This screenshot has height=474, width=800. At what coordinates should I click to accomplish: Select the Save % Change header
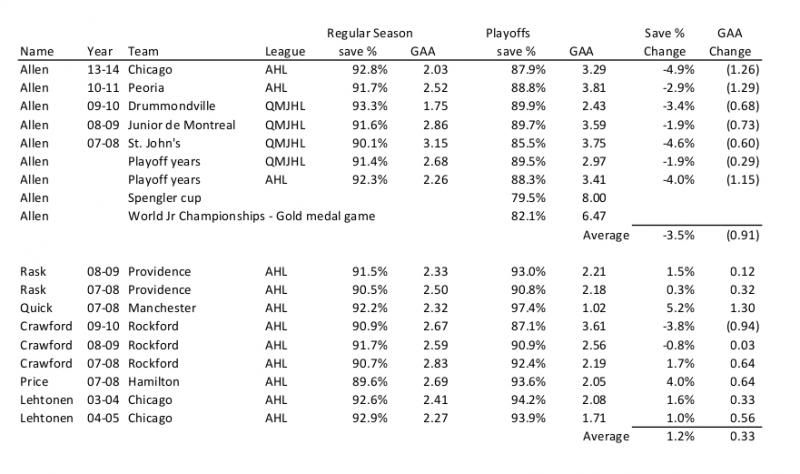click(664, 42)
